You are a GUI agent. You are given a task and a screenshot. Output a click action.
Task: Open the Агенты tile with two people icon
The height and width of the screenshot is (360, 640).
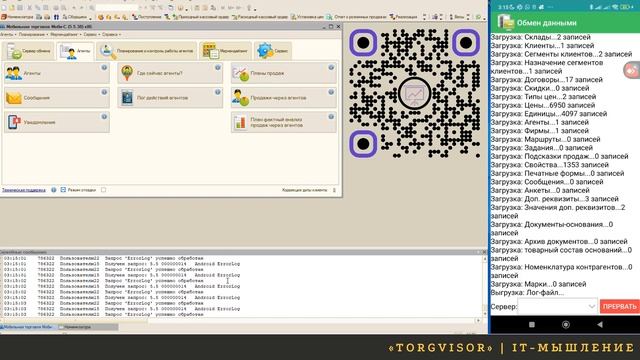57,73
